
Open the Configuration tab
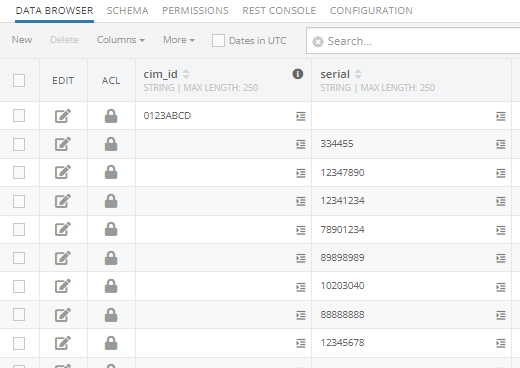(x=371, y=11)
